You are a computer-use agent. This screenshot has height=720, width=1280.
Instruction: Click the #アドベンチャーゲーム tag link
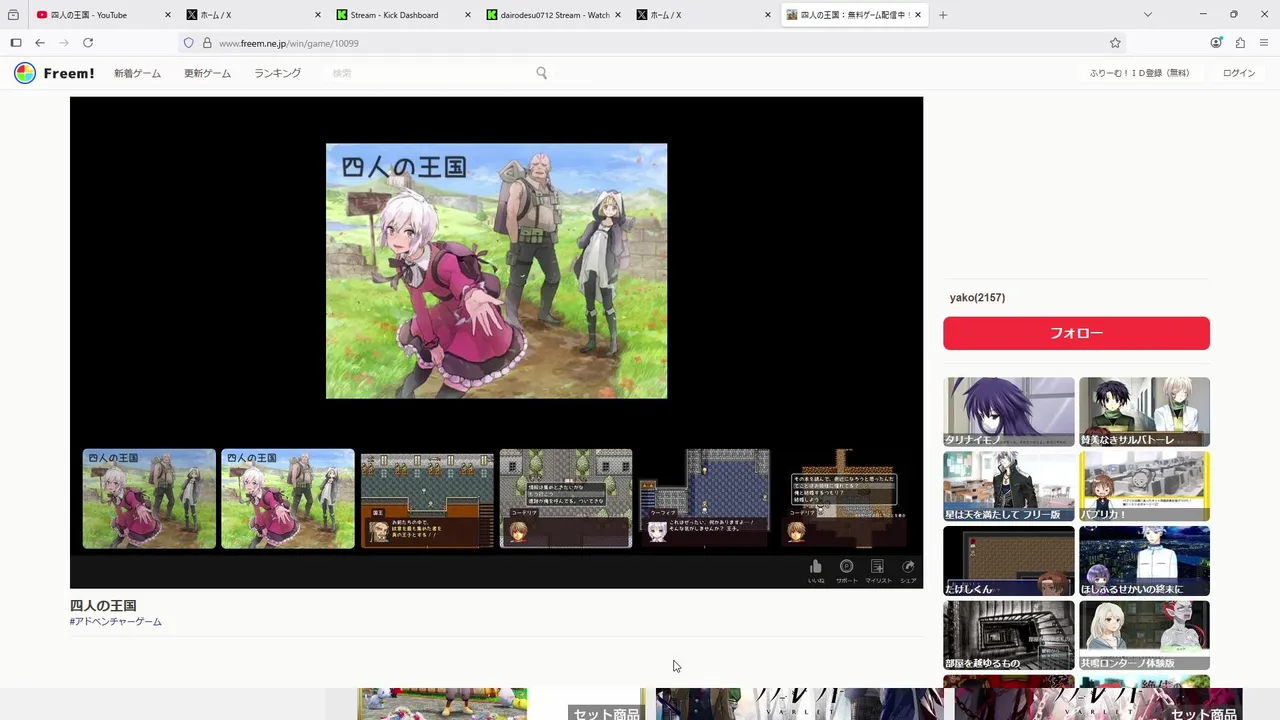115,622
